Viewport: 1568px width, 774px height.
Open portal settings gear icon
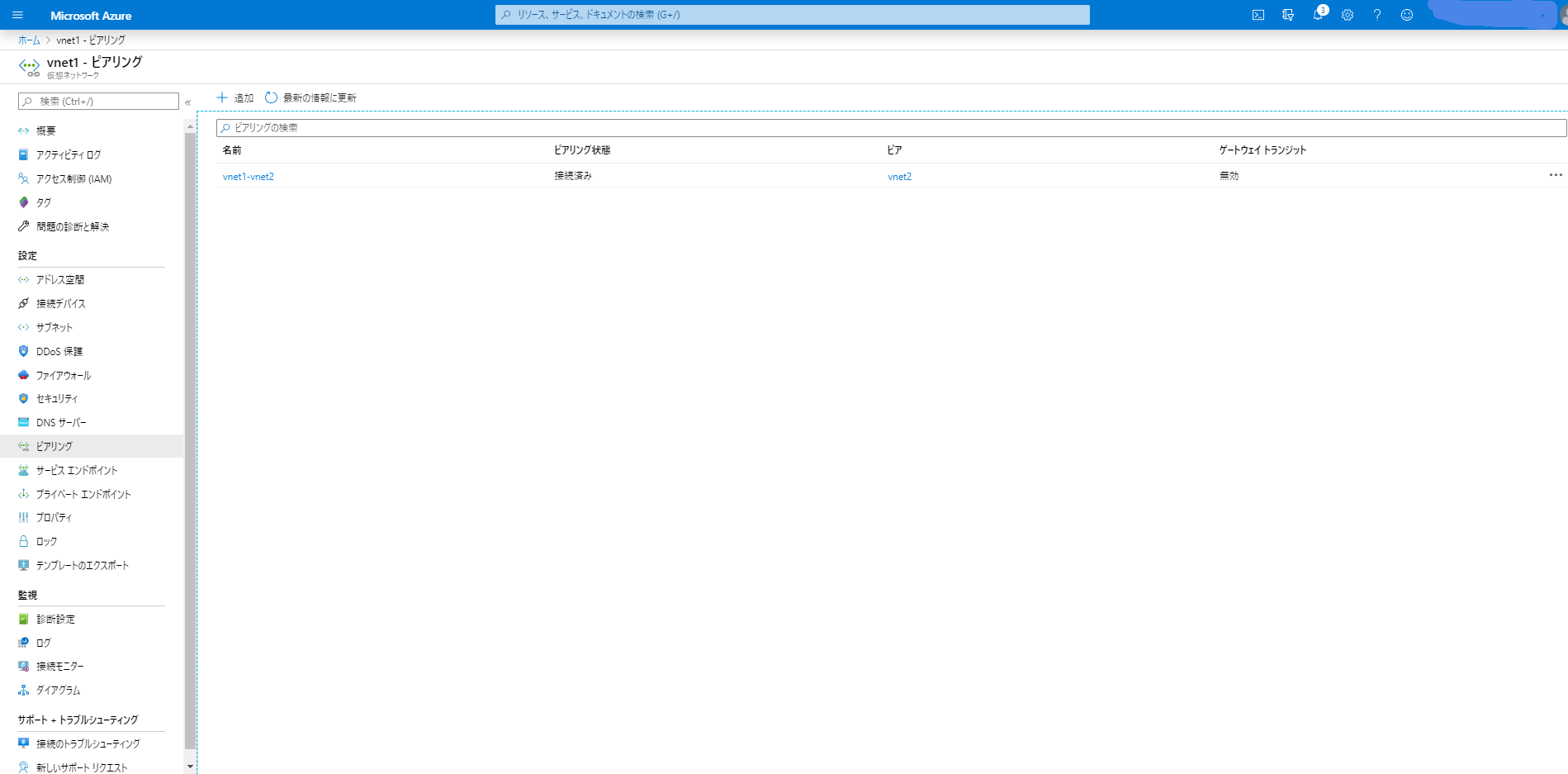click(1348, 15)
